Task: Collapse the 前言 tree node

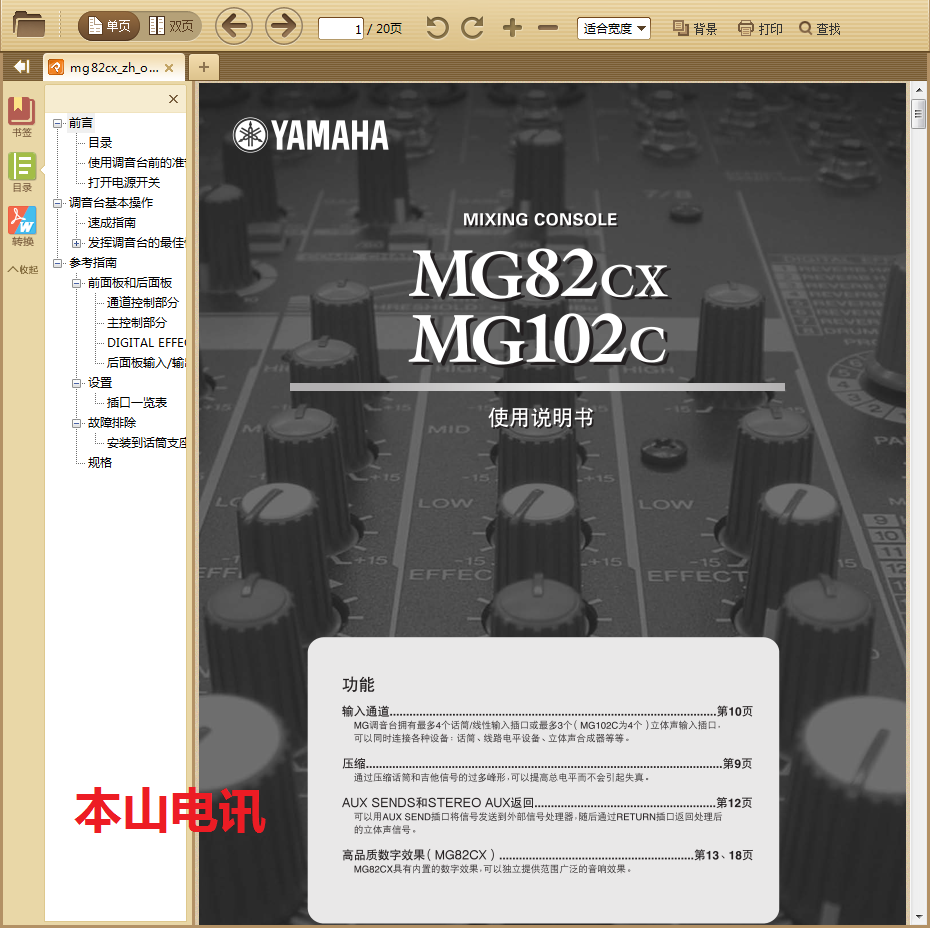Action: click(x=58, y=123)
